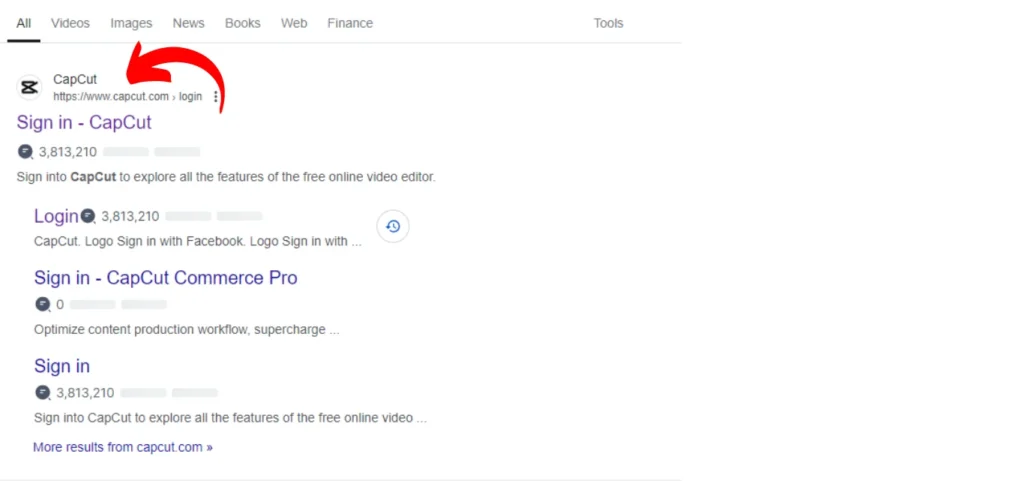Open the Finance search tab
The height and width of the screenshot is (481, 1024).
click(x=350, y=23)
